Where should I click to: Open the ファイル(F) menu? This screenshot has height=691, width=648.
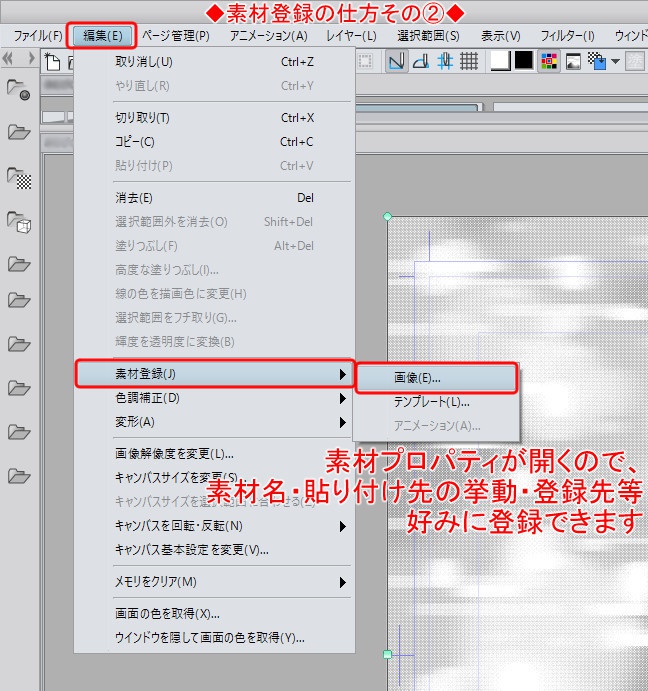(x=38, y=36)
